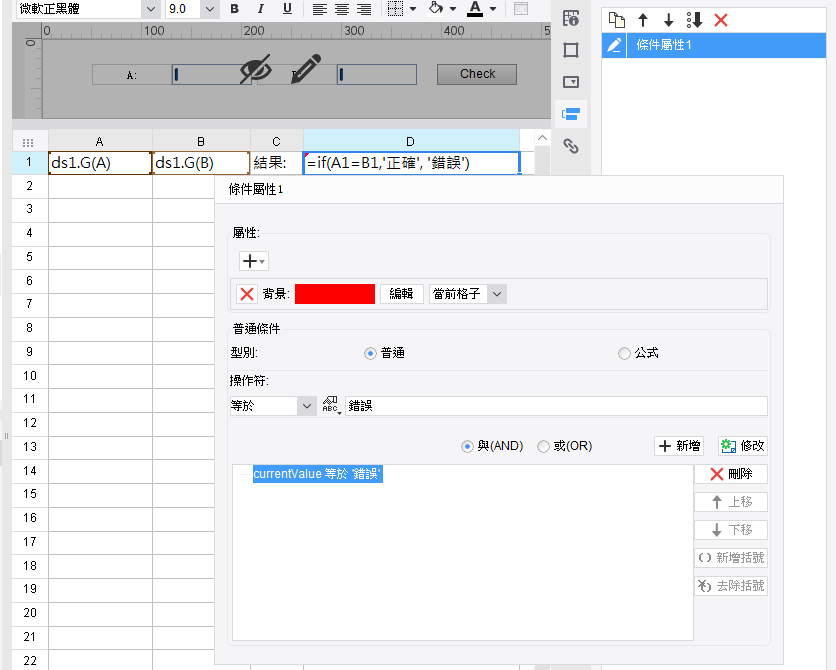Select the 普通 condition type

[371, 353]
